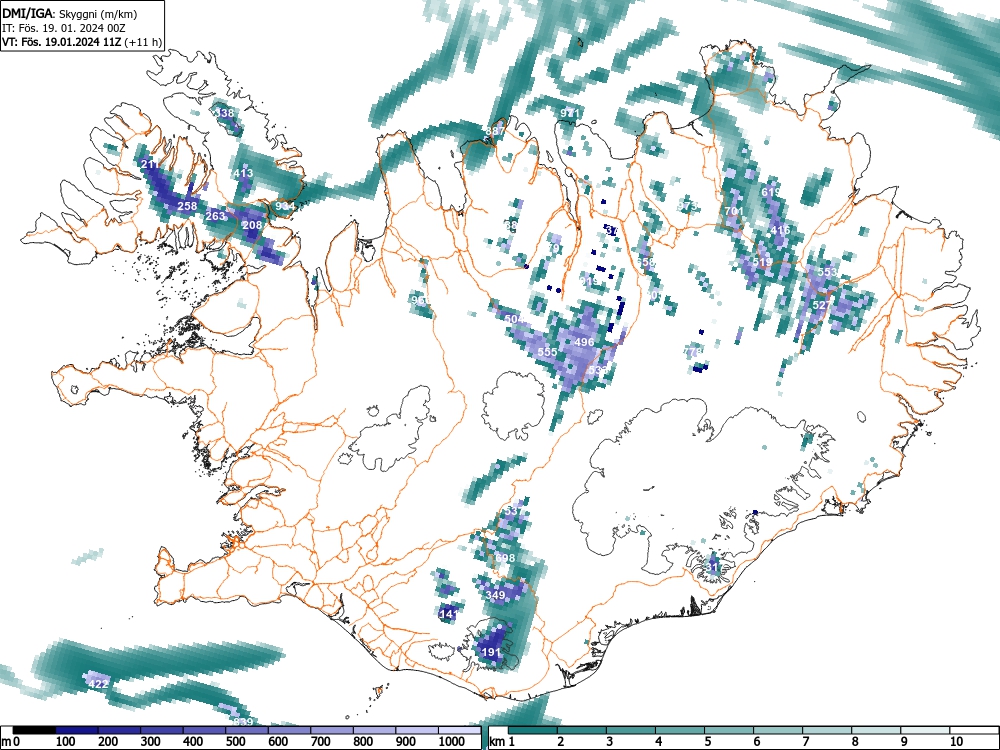Image resolution: width=1000 pixels, height=750 pixels.
Task: Click the 'IT: Fös. 19. 01. 2024 00Z' line
Action: click(64, 28)
